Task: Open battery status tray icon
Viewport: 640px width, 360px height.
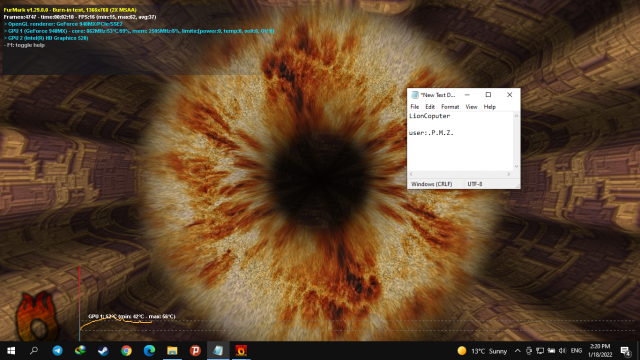Action: 551,351
